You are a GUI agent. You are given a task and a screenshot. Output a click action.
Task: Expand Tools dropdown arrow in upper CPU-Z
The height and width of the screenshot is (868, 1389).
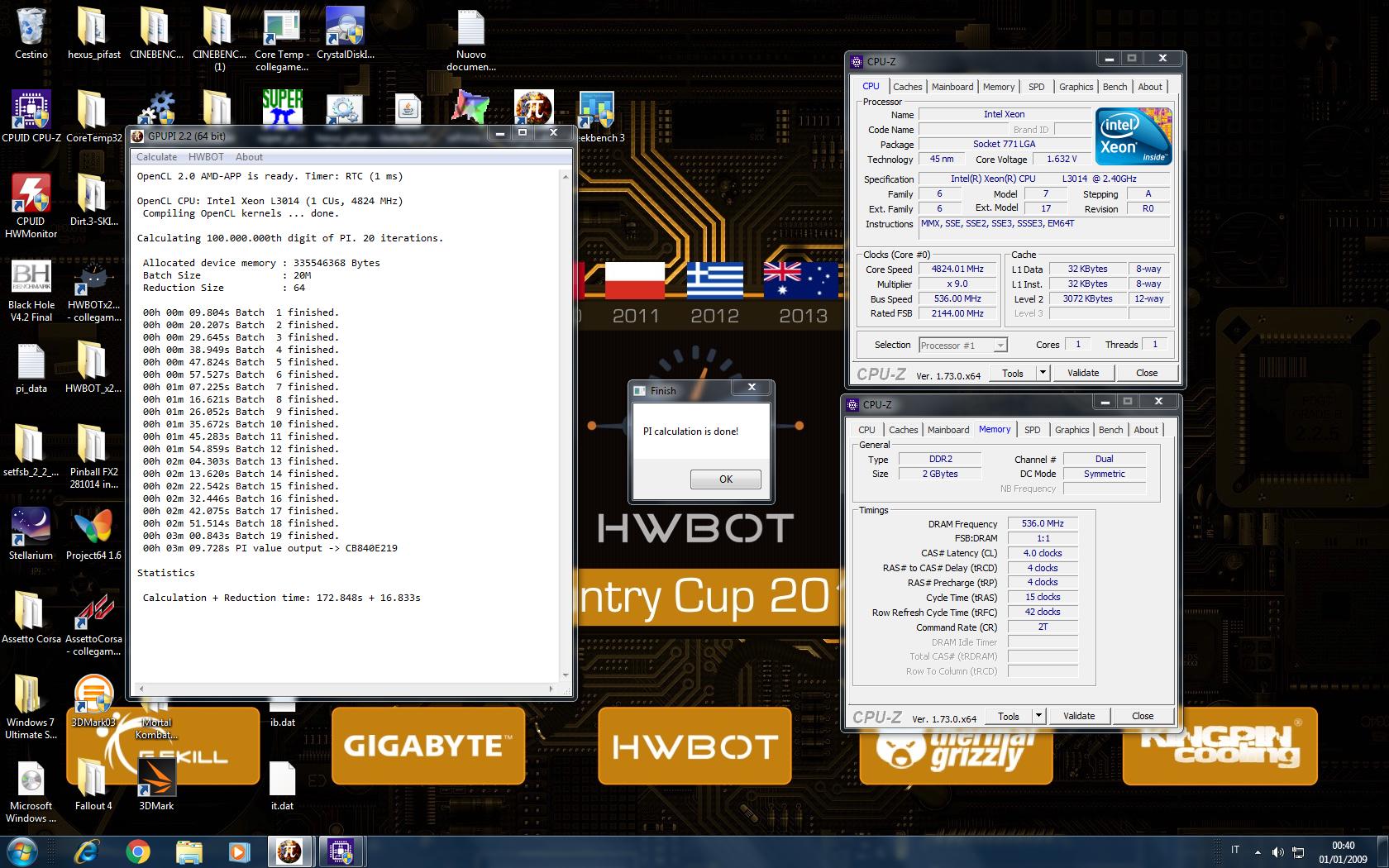coord(1043,373)
